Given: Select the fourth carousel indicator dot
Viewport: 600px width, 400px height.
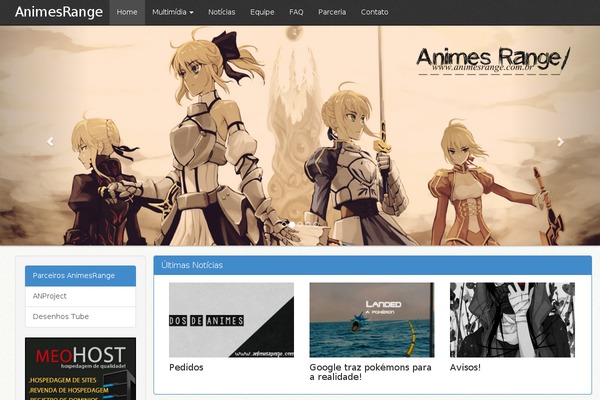Looking at the screenshot, I should 316,224.
